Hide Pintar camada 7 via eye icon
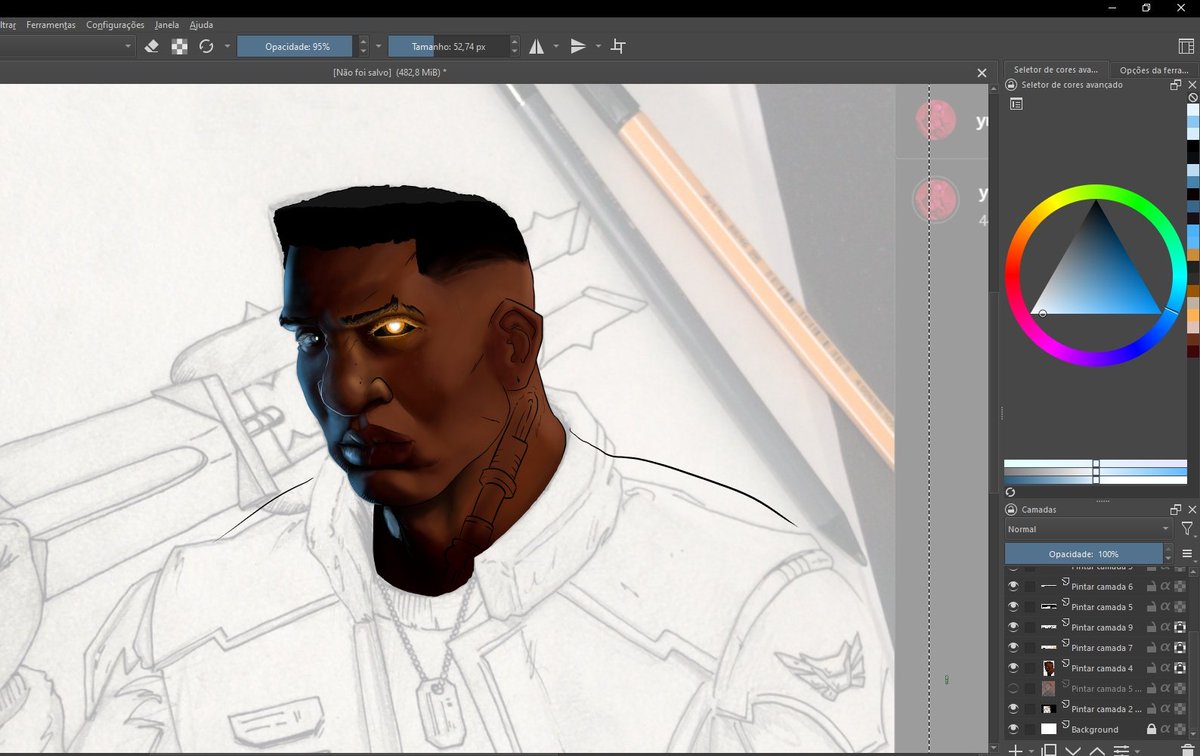 (1013, 648)
